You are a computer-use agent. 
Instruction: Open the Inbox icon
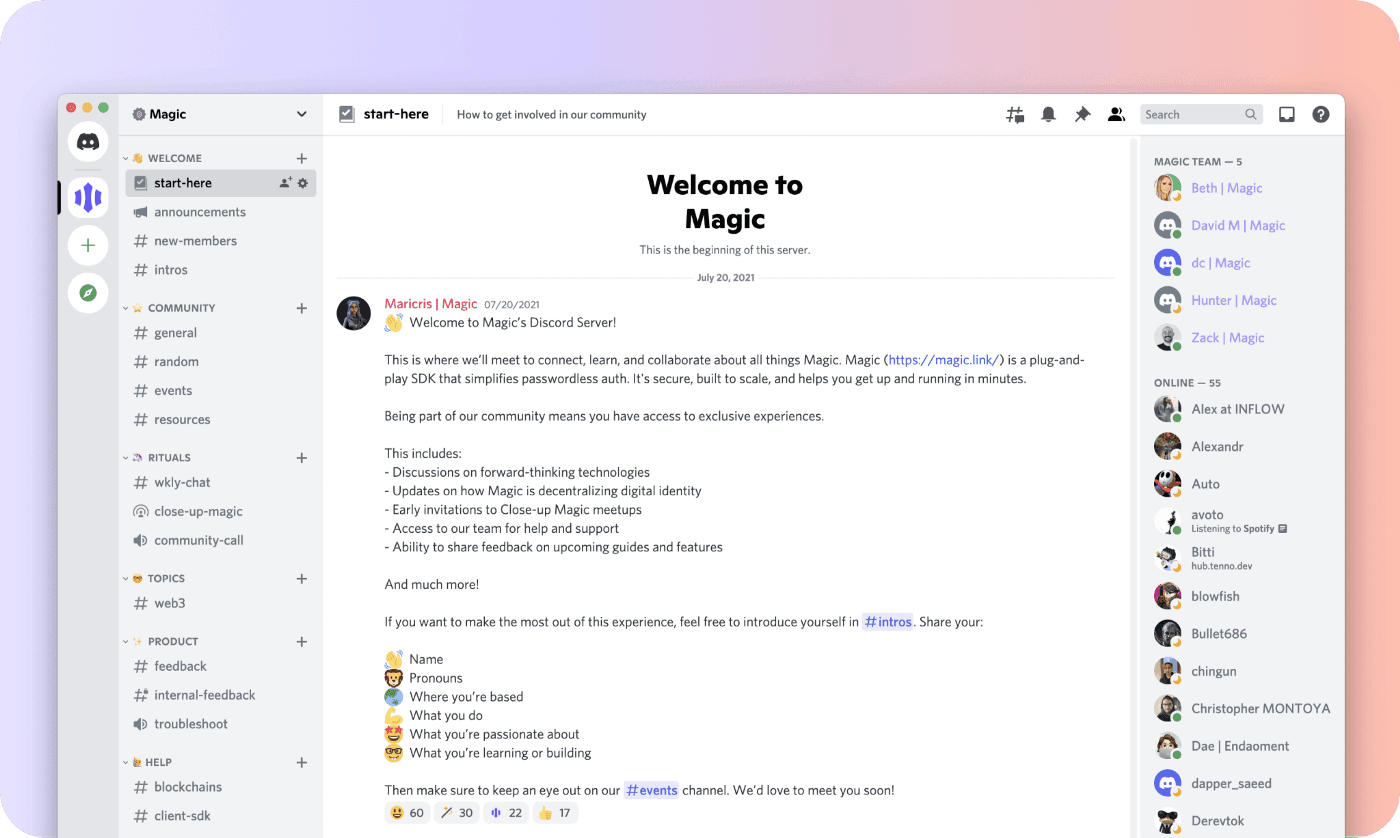tap(1287, 115)
